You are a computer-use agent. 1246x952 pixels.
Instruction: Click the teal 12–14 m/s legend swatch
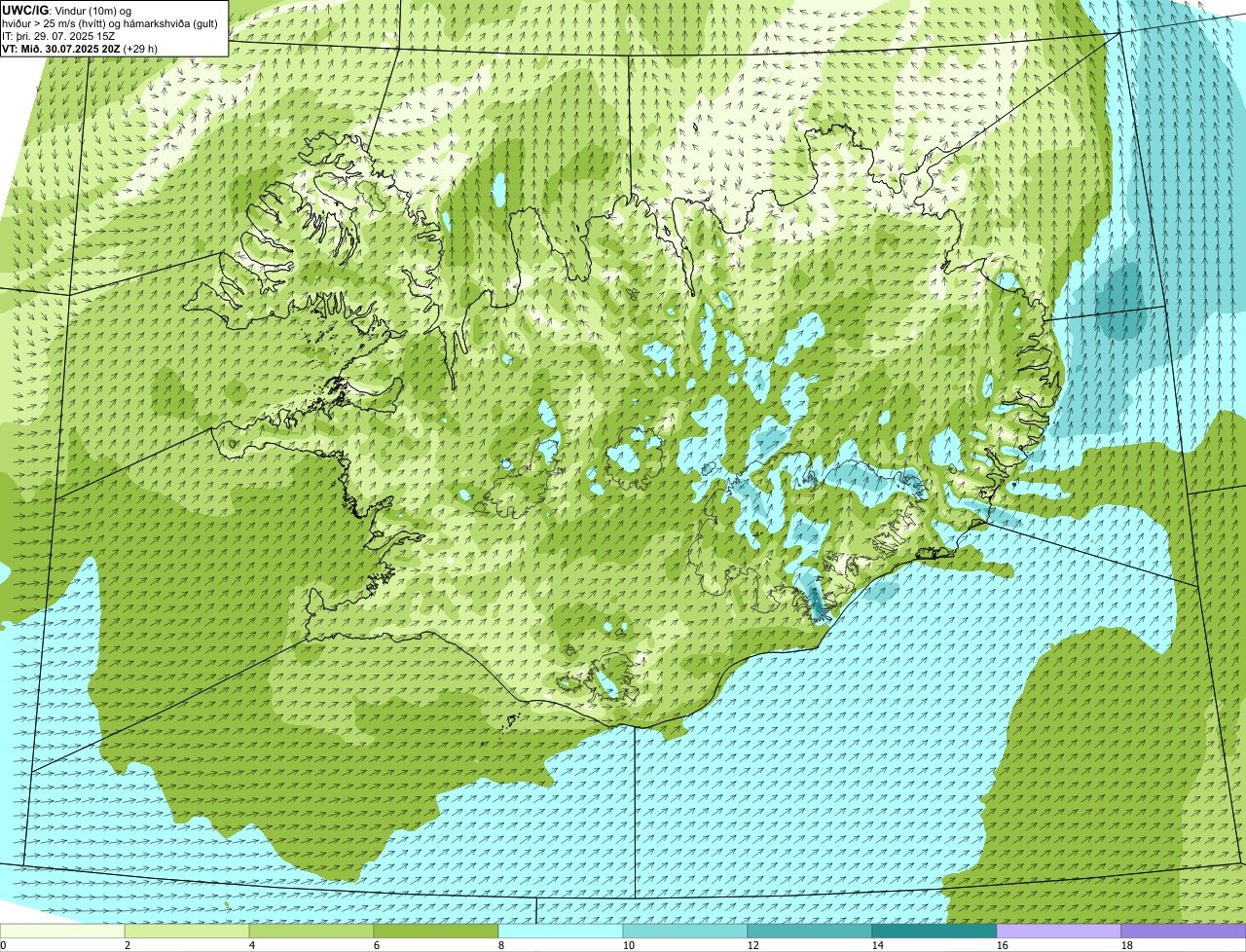pyautogui.click(x=810, y=932)
